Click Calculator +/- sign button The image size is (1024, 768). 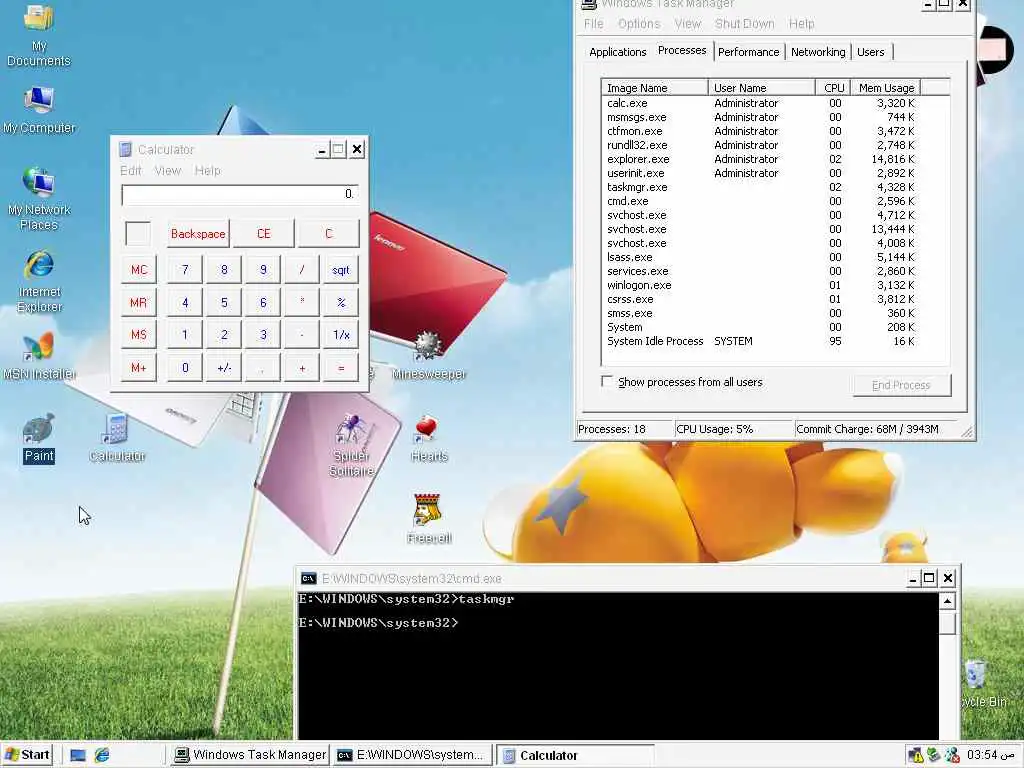click(x=224, y=368)
